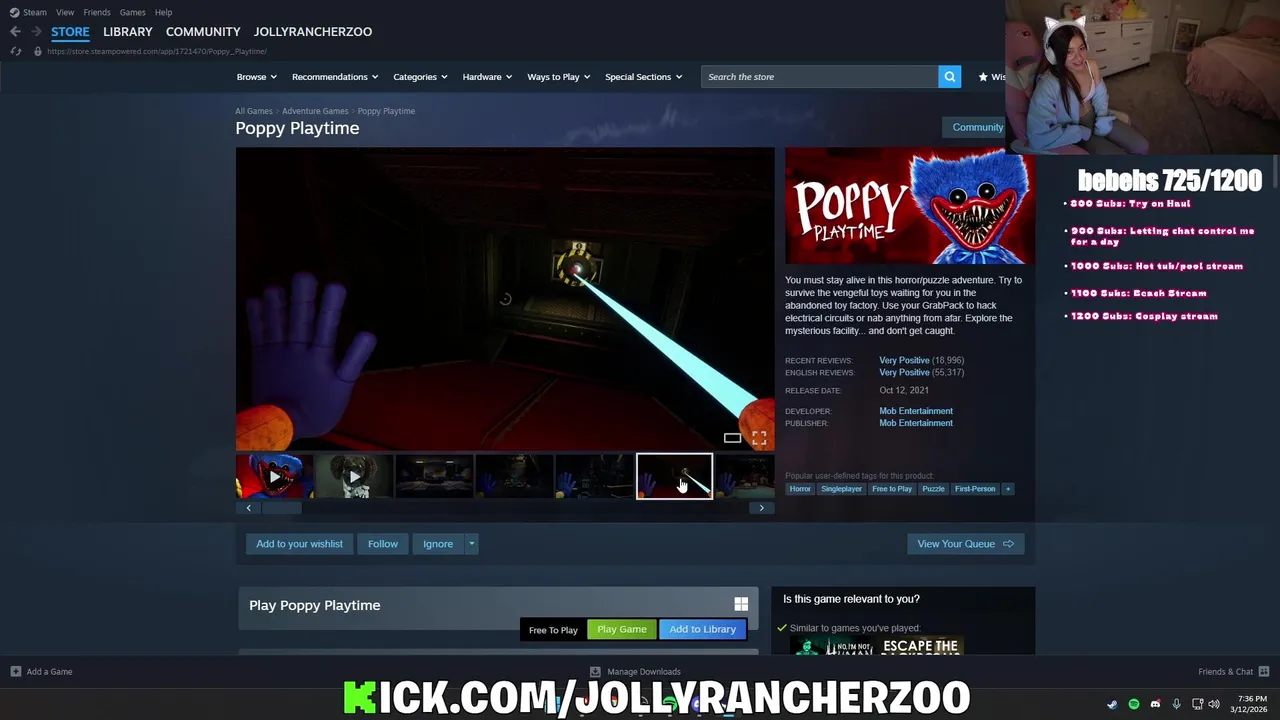Play the Huggy Wuggy trailer thumbnail
The image size is (1280, 720).
click(275, 477)
